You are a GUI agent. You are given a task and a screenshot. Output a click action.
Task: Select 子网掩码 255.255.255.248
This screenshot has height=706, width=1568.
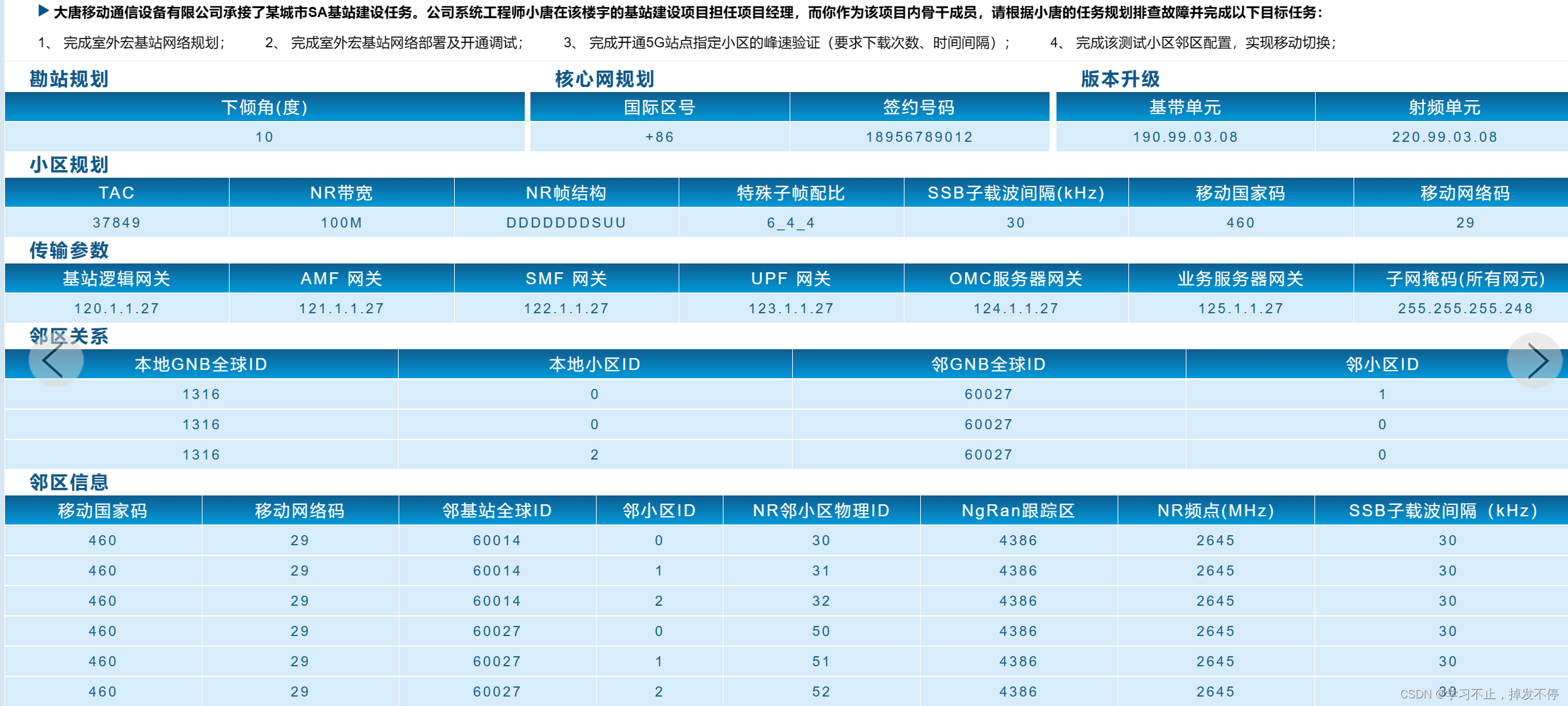pos(1465,308)
